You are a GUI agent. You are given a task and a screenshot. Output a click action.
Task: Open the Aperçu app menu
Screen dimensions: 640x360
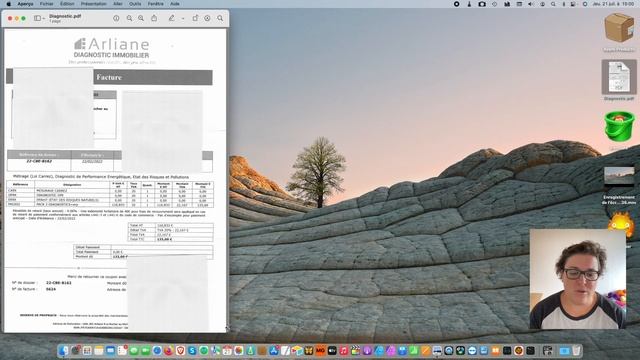pyautogui.click(x=25, y=4)
